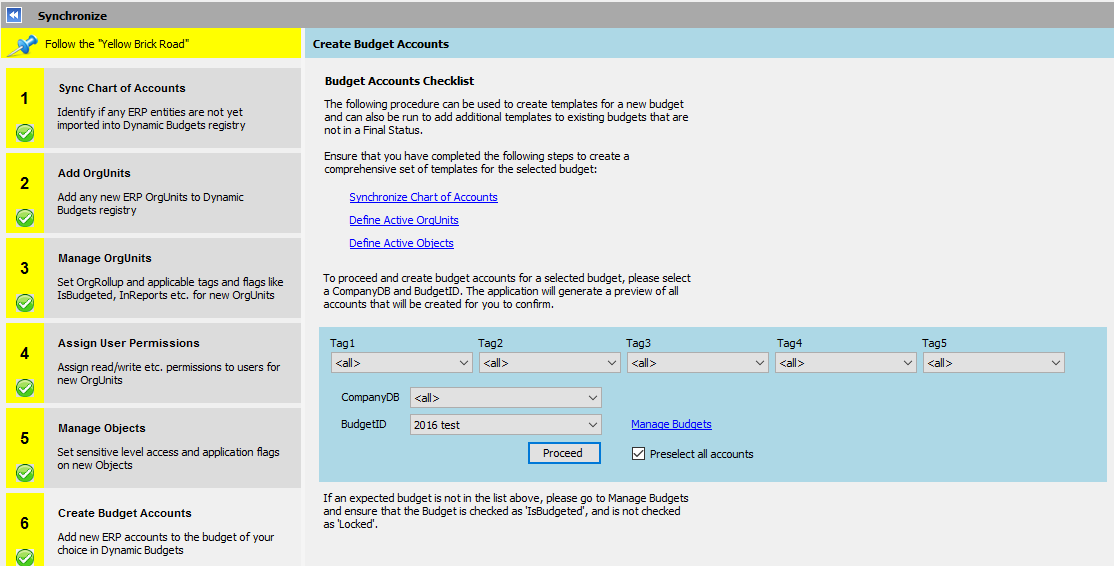Follow Define Active OrgUnits link
This screenshot has height=566, width=1114.
tap(404, 220)
